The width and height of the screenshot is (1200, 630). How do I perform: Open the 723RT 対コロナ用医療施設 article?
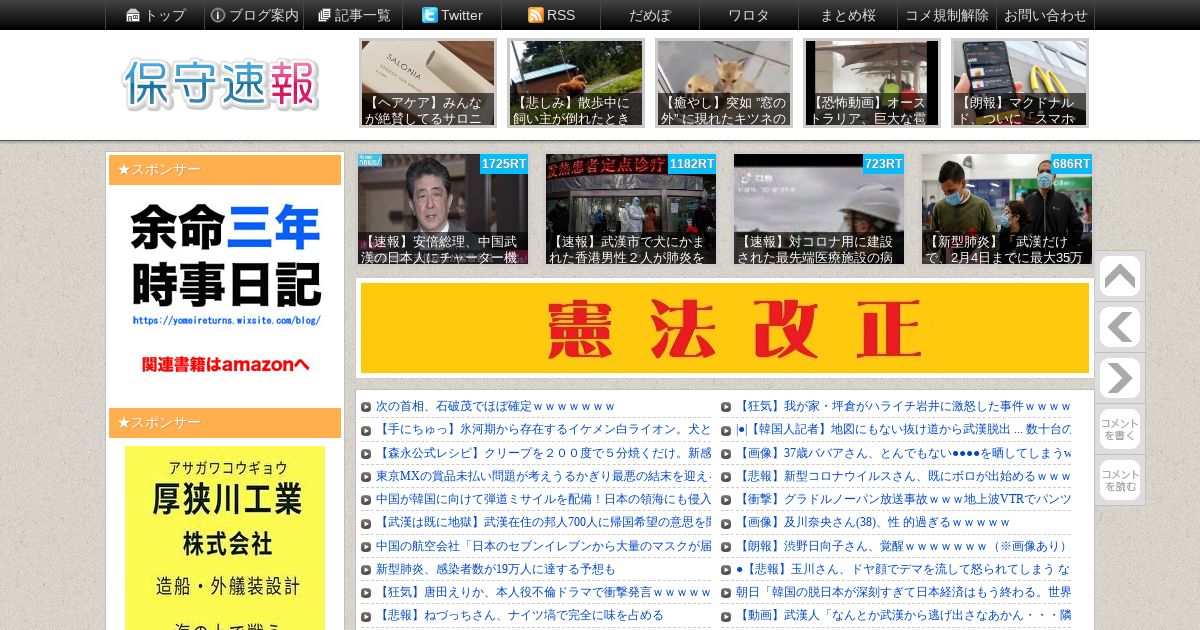tap(819, 209)
